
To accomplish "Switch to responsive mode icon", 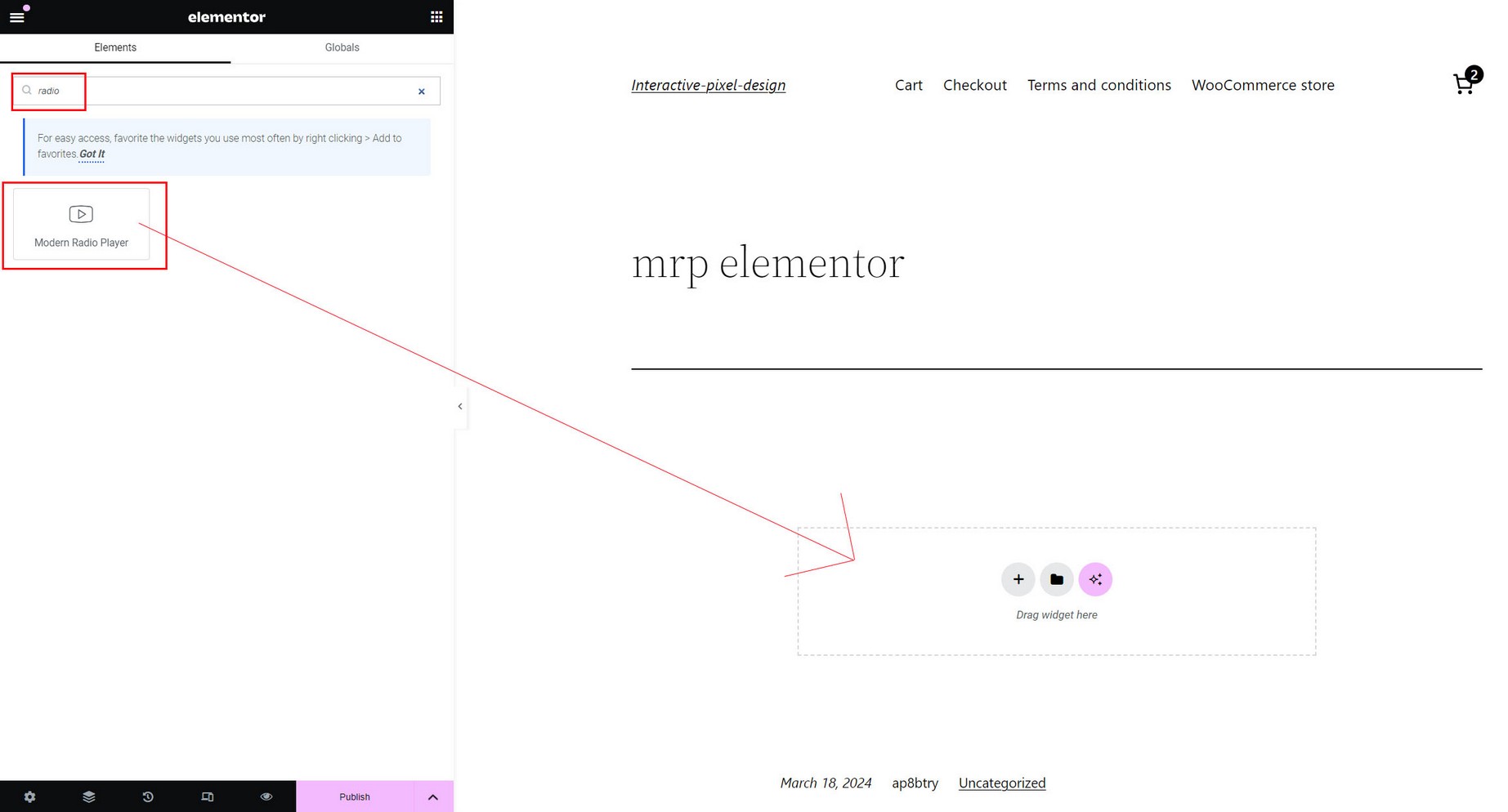I will pyautogui.click(x=208, y=796).
